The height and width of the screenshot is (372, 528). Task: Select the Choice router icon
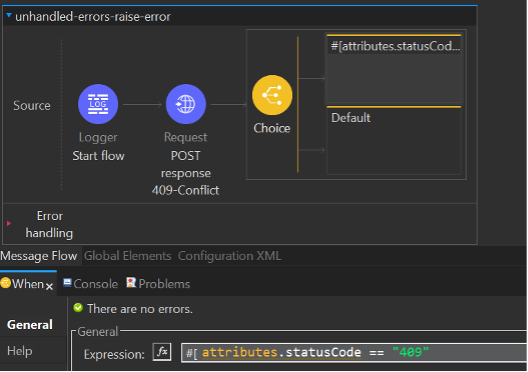(272, 95)
